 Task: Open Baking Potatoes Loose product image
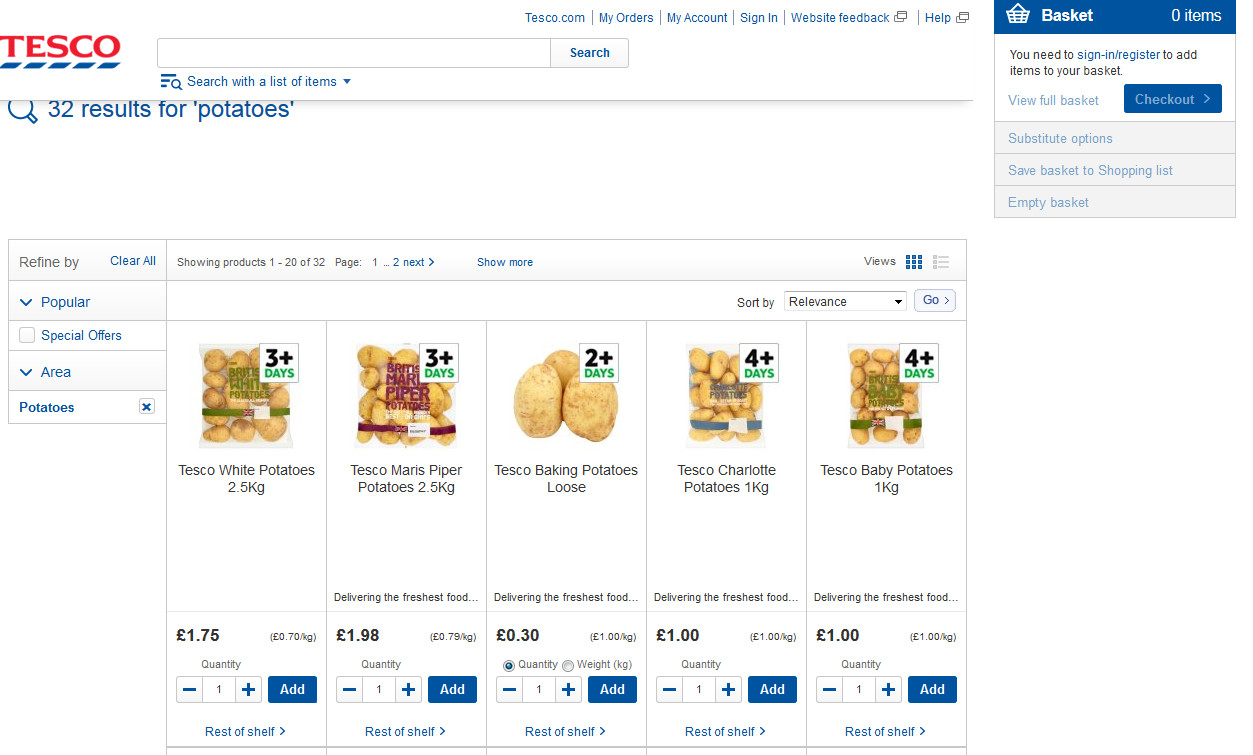coord(566,395)
